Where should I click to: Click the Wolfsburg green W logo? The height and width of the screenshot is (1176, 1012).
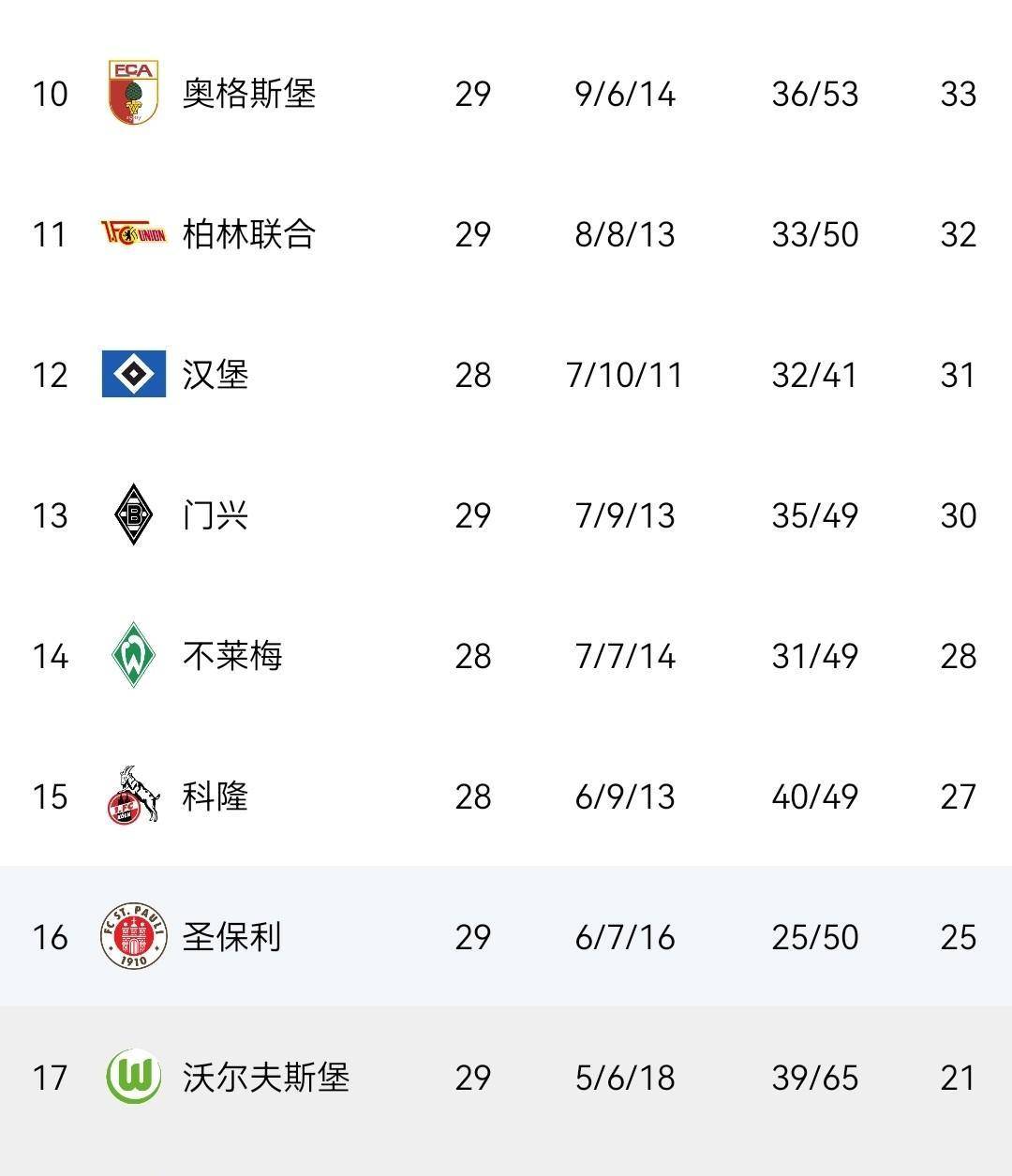(x=133, y=1077)
